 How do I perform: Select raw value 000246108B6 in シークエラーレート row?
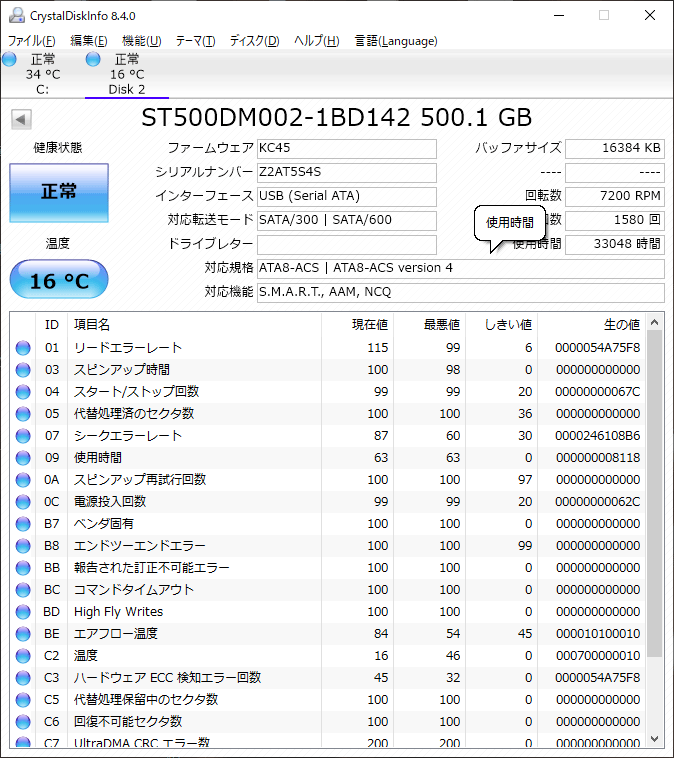click(x=598, y=436)
